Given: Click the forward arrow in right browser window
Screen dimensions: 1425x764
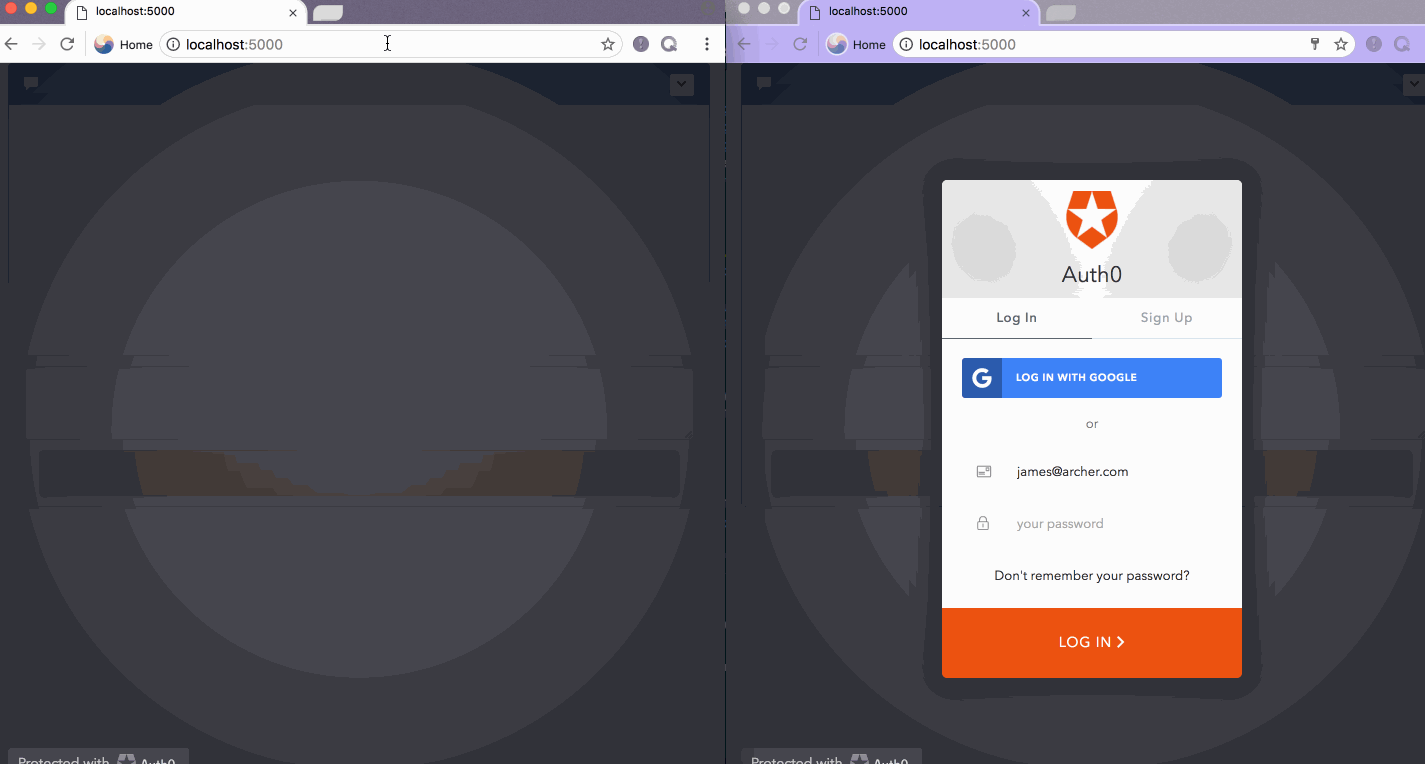Looking at the screenshot, I should point(771,44).
